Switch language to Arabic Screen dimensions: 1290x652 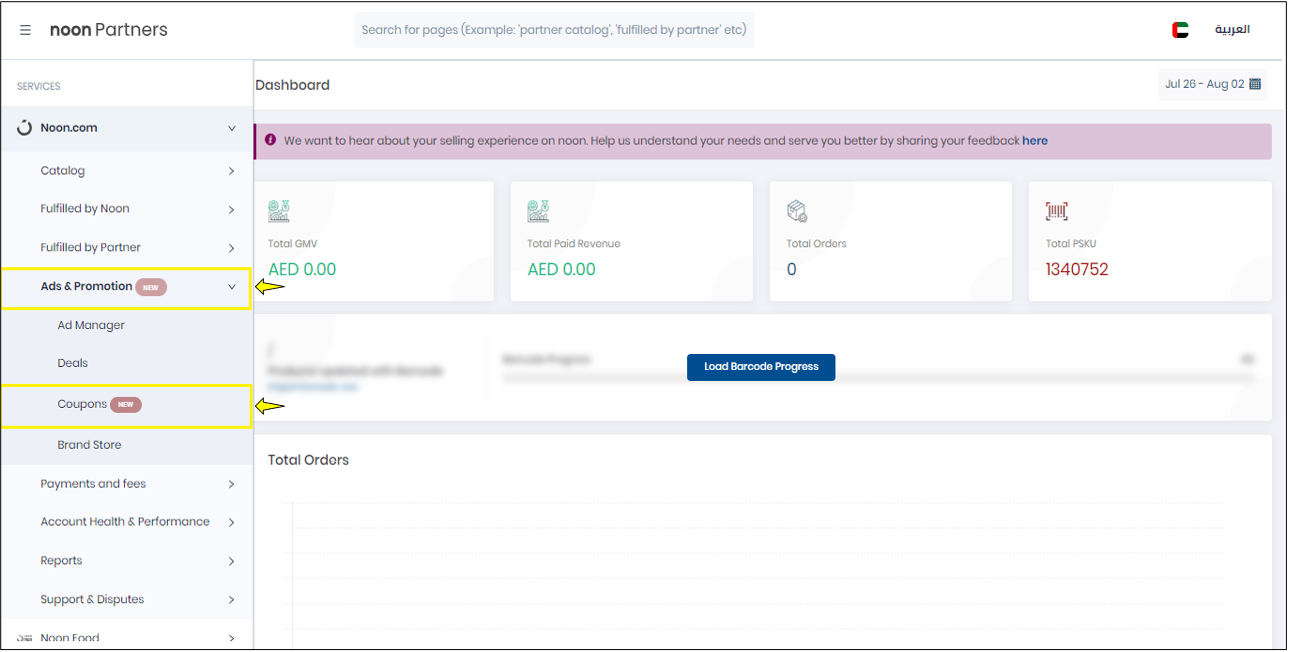tap(1232, 30)
